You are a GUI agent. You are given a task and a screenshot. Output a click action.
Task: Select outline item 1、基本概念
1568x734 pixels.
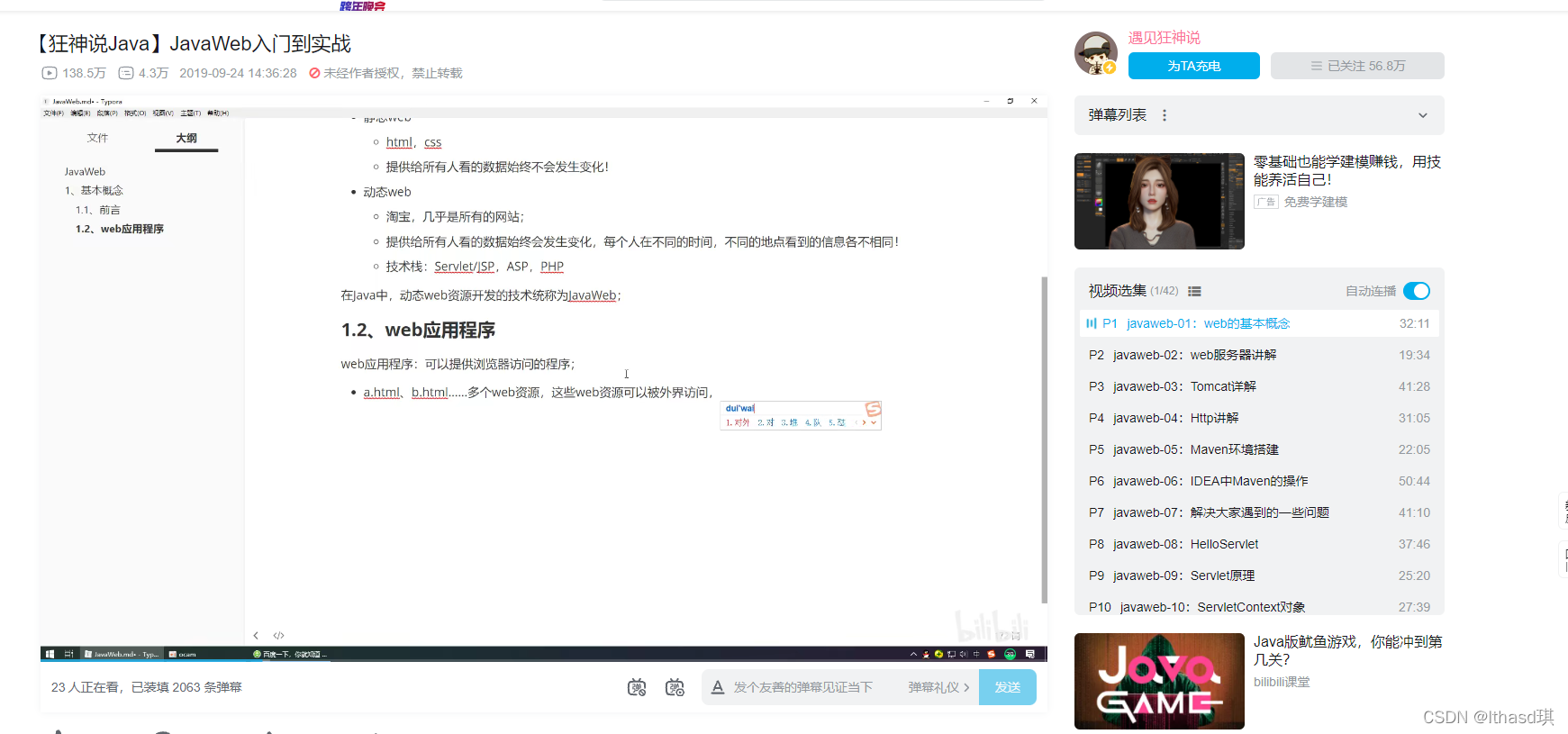click(94, 190)
